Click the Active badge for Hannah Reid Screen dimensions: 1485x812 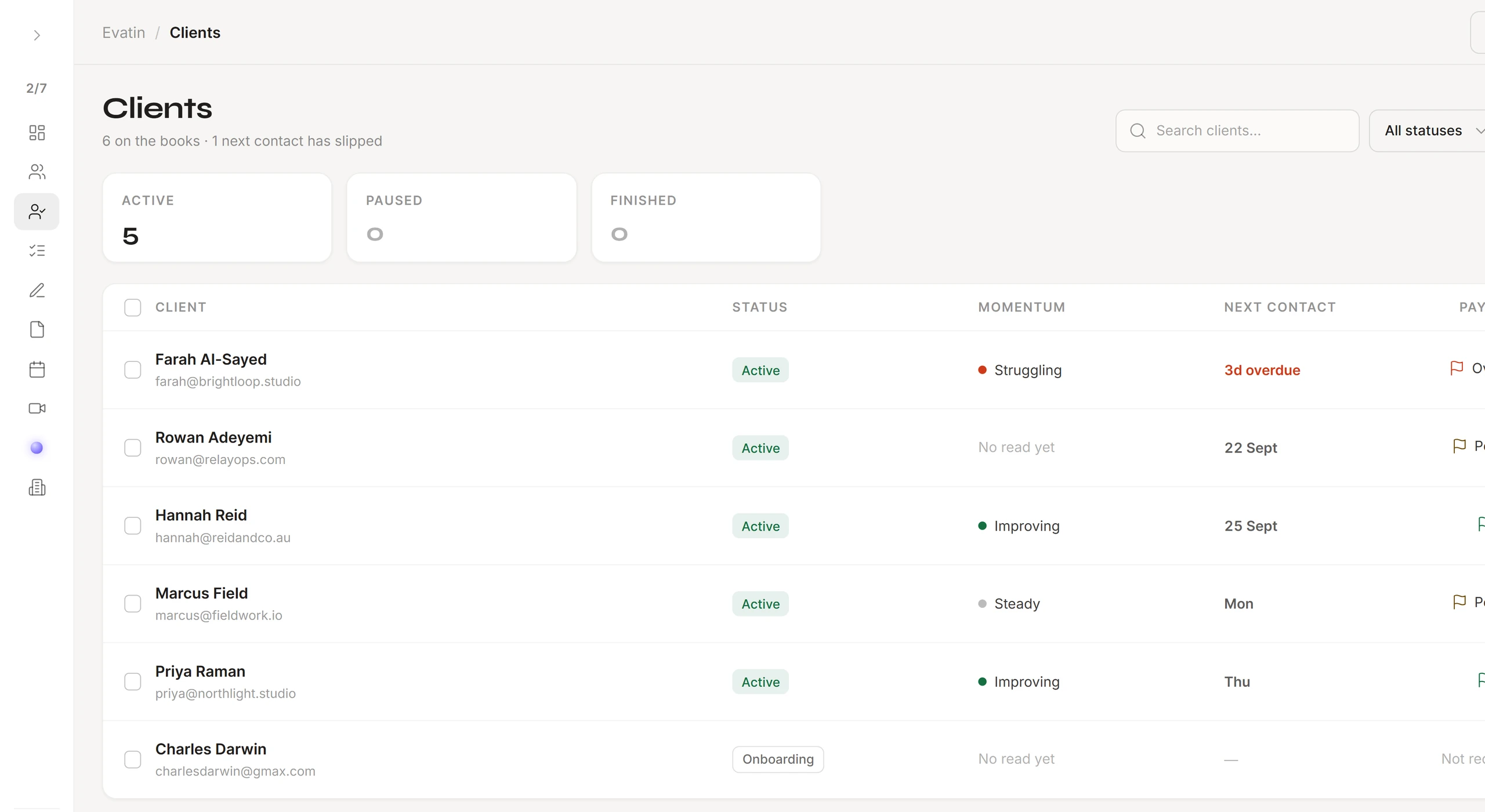click(x=760, y=526)
